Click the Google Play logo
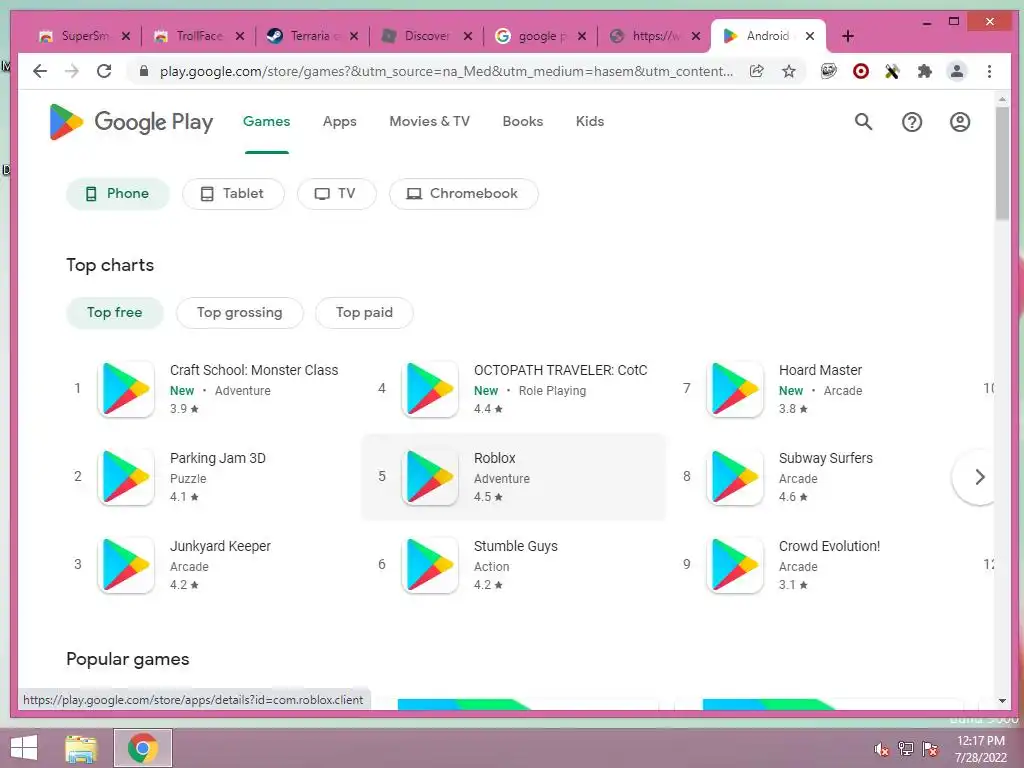 pyautogui.click(x=131, y=122)
